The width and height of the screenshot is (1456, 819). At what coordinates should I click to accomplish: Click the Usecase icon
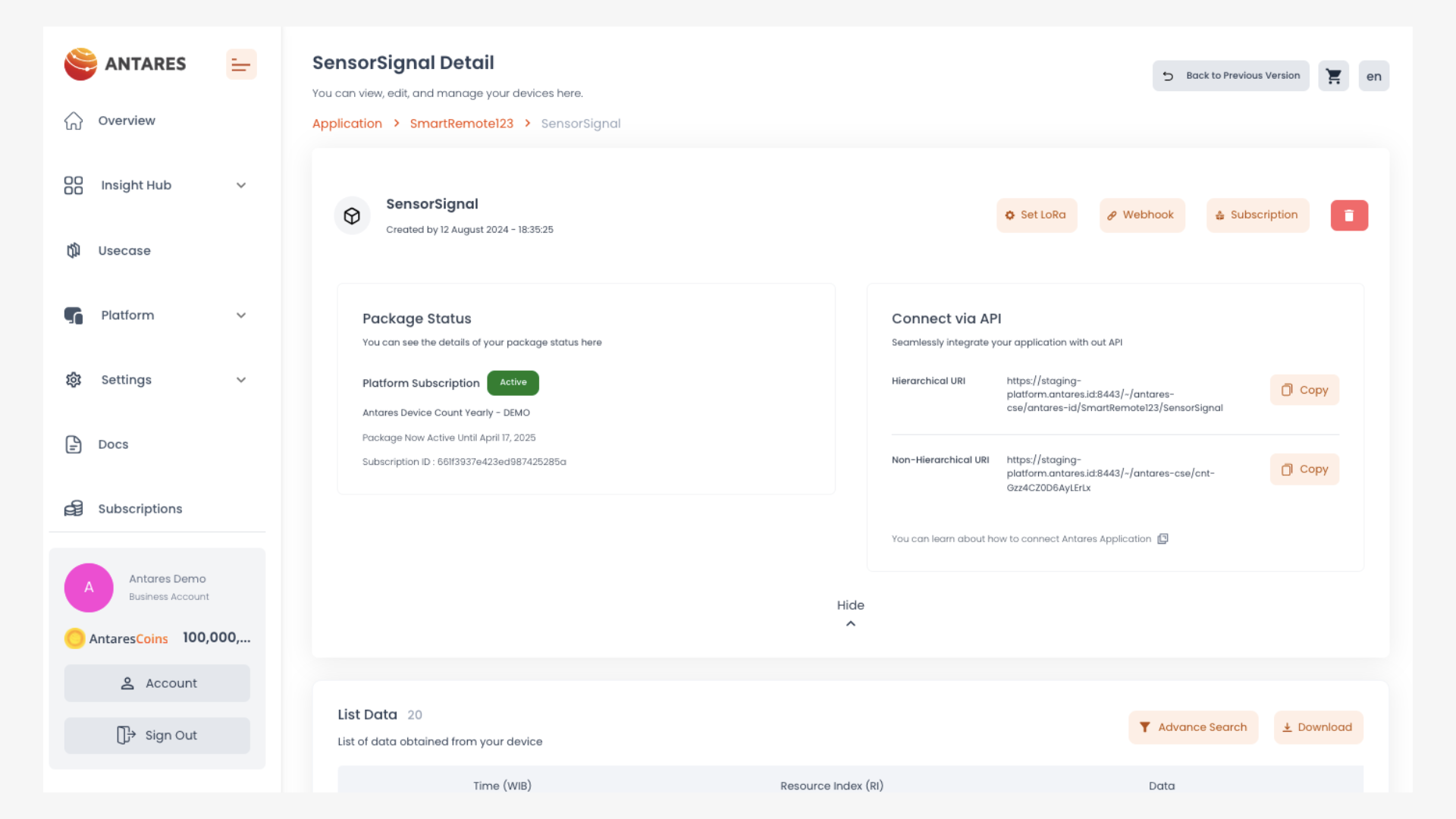pyautogui.click(x=74, y=250)
